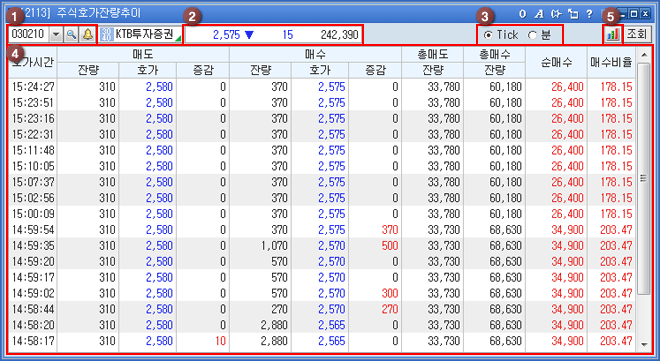Click the price change value 15

click(x=288, y=35)
